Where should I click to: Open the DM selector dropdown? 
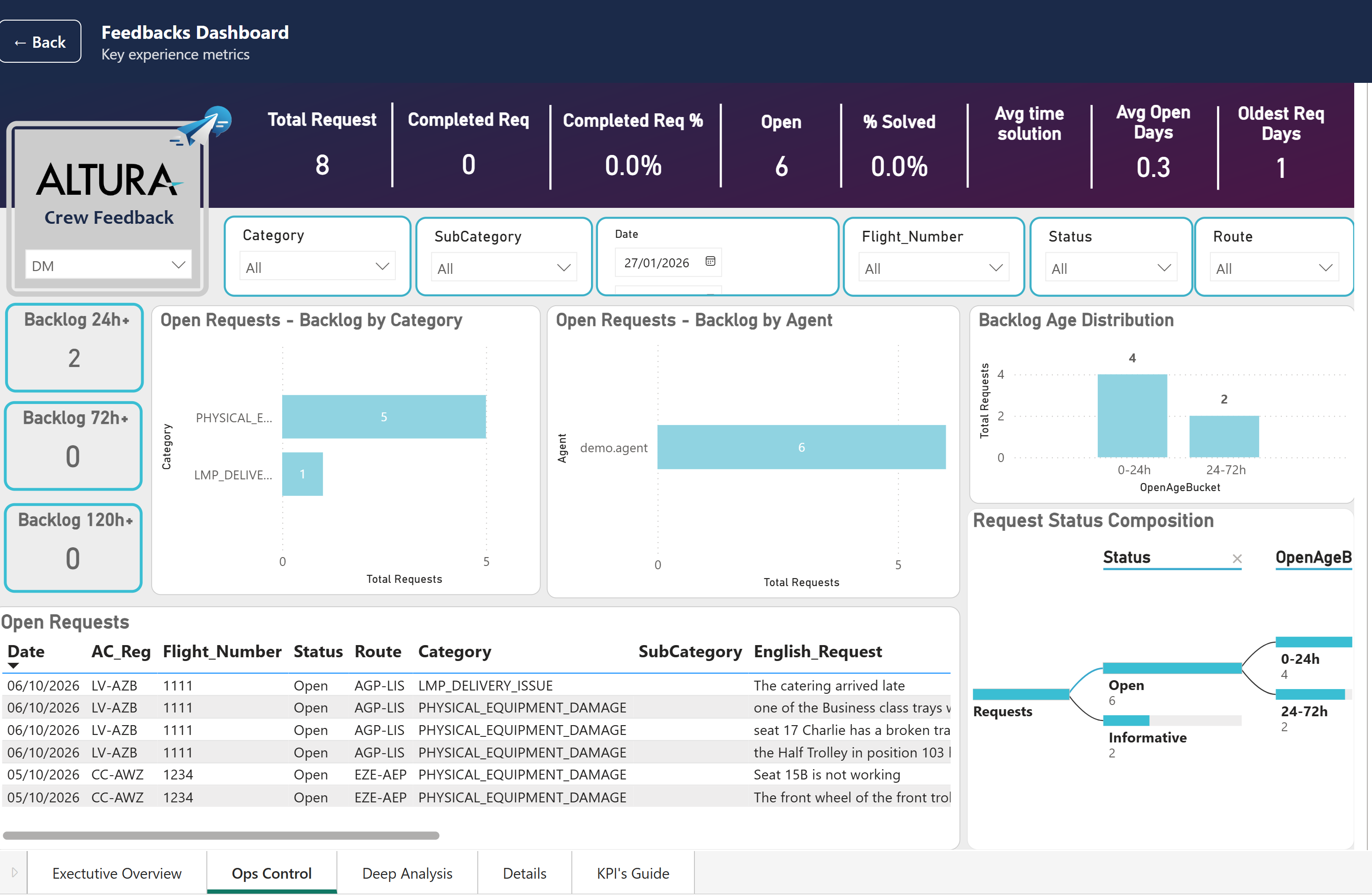point(108,265)
